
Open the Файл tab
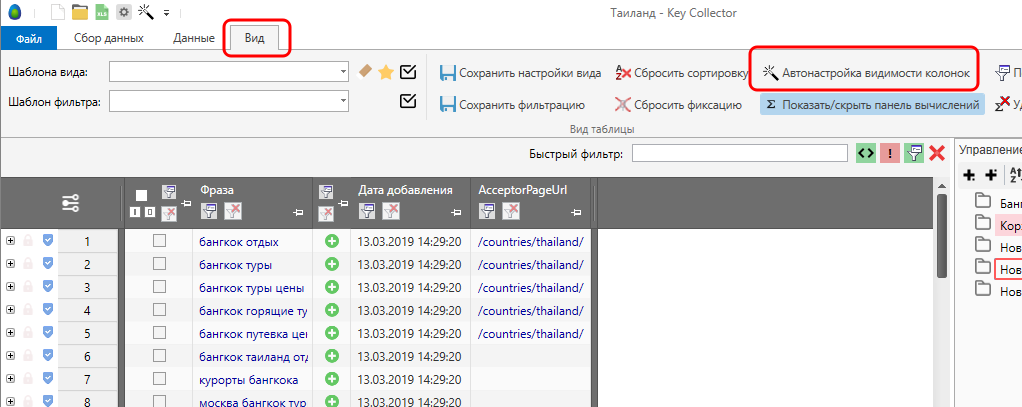click(29, 38)
